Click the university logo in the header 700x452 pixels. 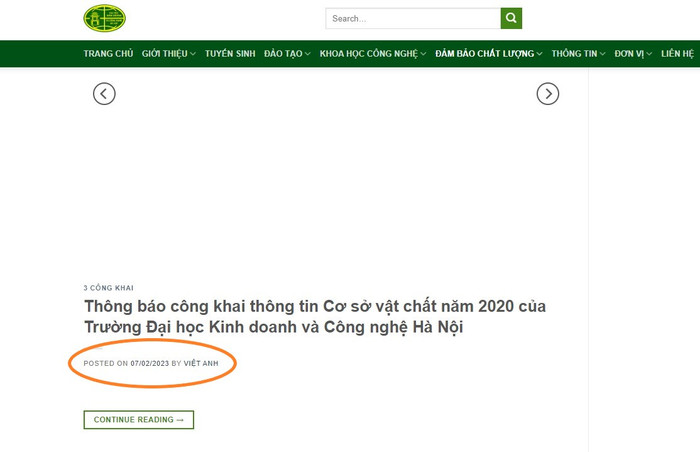(104, 17)
